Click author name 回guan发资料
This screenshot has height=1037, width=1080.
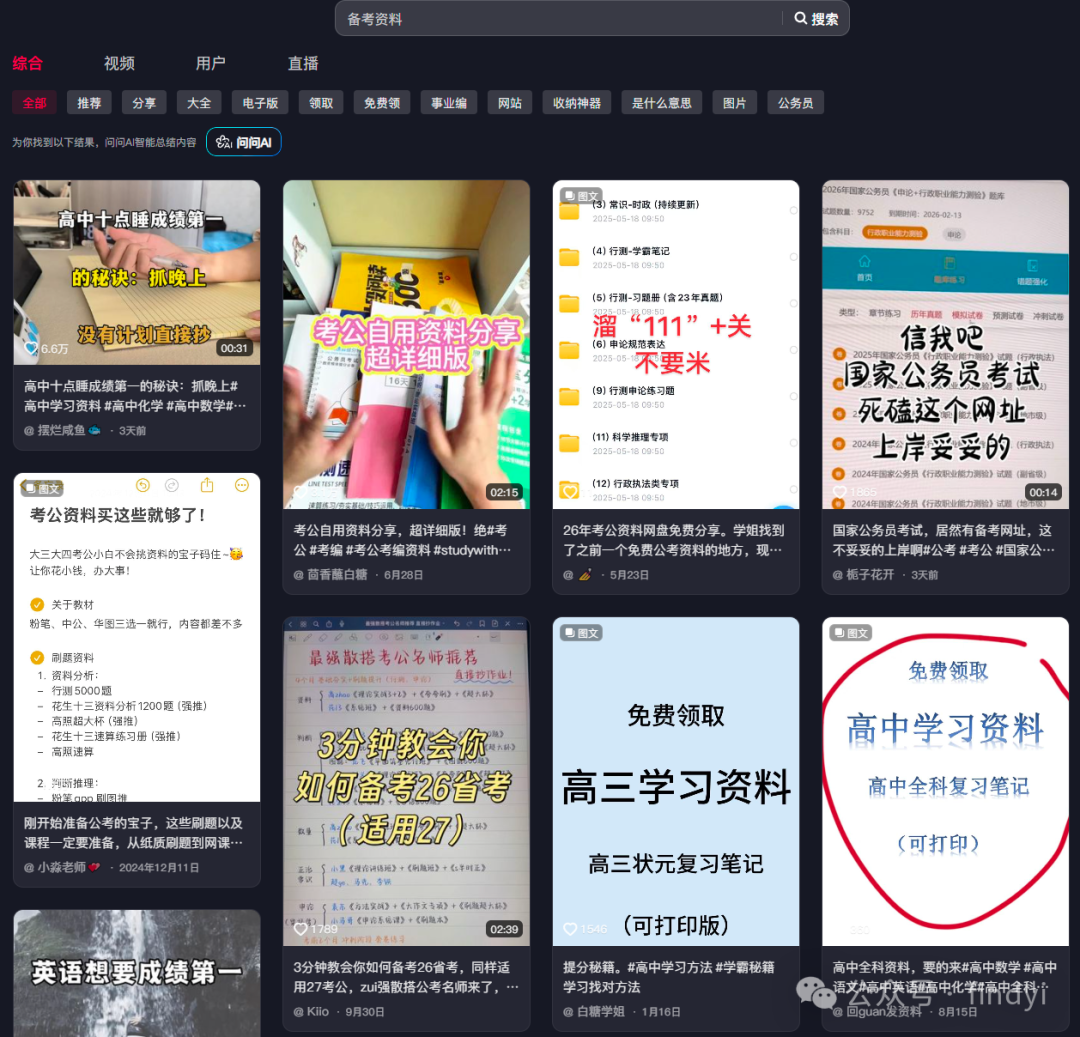point(884,1012)
